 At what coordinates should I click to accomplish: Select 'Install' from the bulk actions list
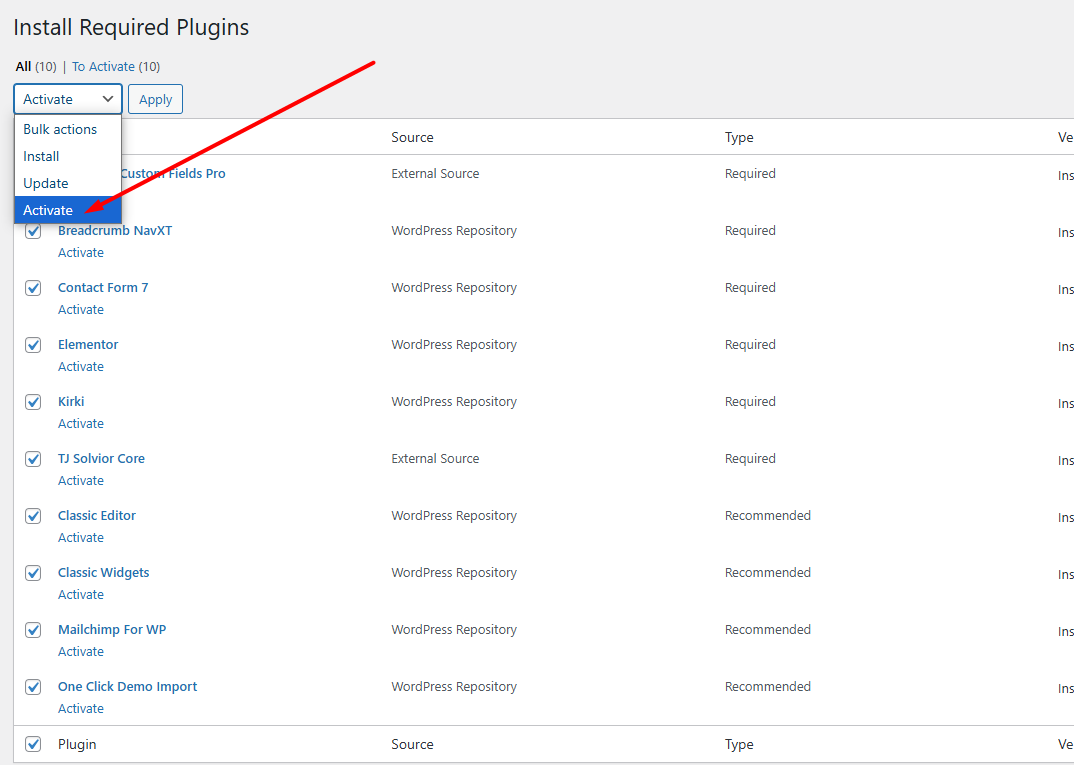[68, 156]
